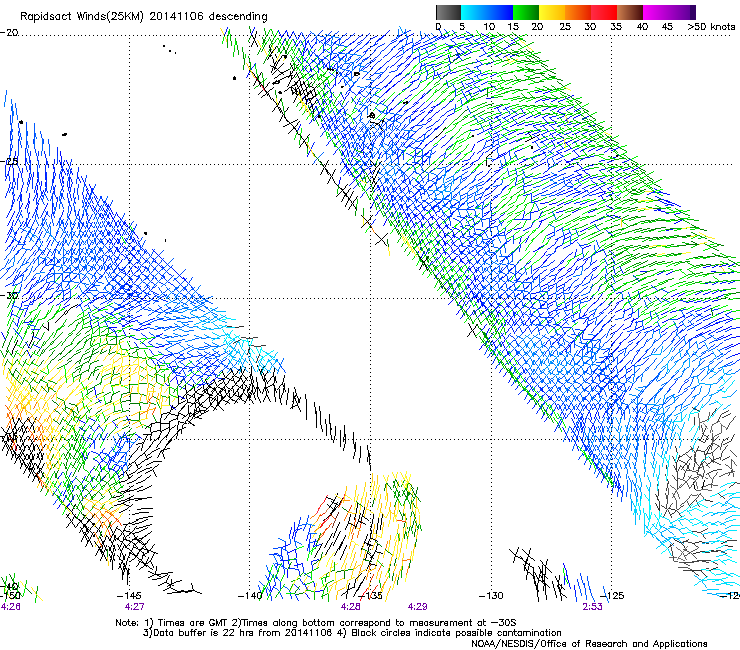Click the gray 0-5 knots color swatch
This screenshot has height=650, width=740.
[x=448, y=12]
